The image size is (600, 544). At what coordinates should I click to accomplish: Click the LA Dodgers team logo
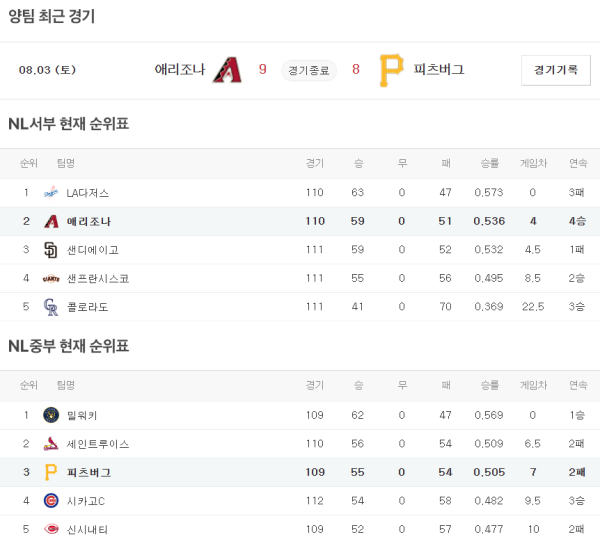coord(51,193)
